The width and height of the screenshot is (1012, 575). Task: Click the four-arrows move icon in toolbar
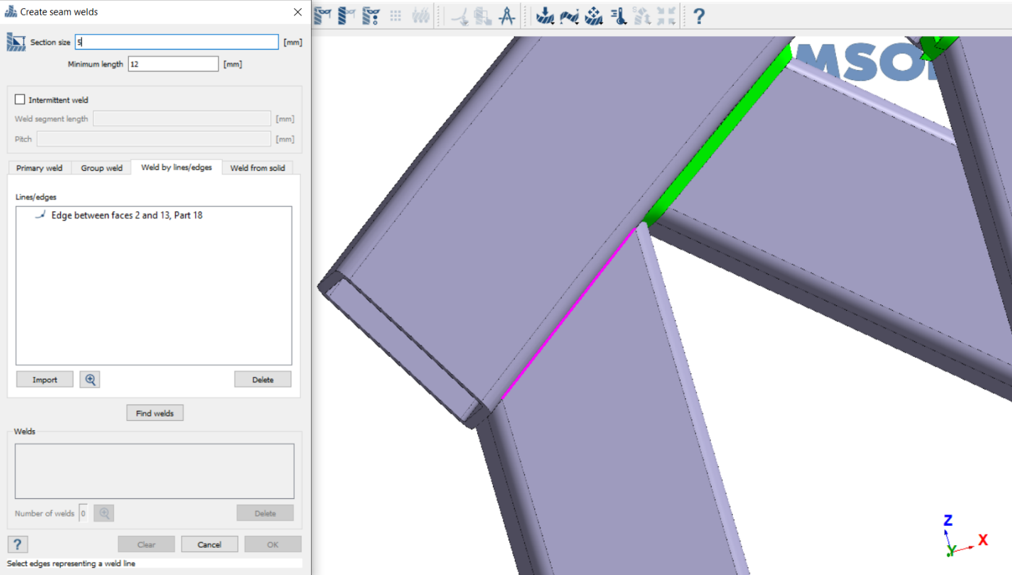click(666, 16)
